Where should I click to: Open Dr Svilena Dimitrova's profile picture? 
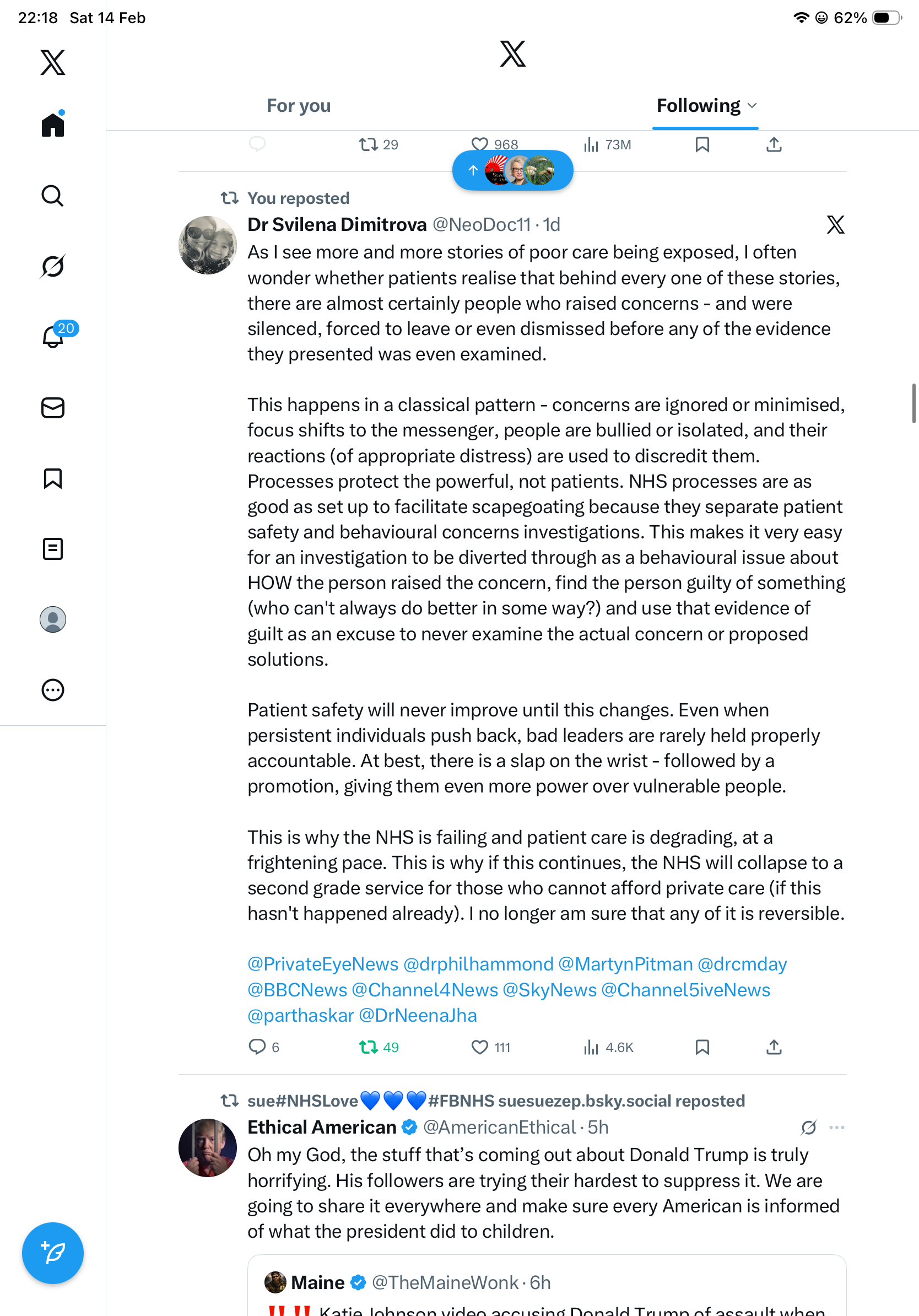pos(207,245)
